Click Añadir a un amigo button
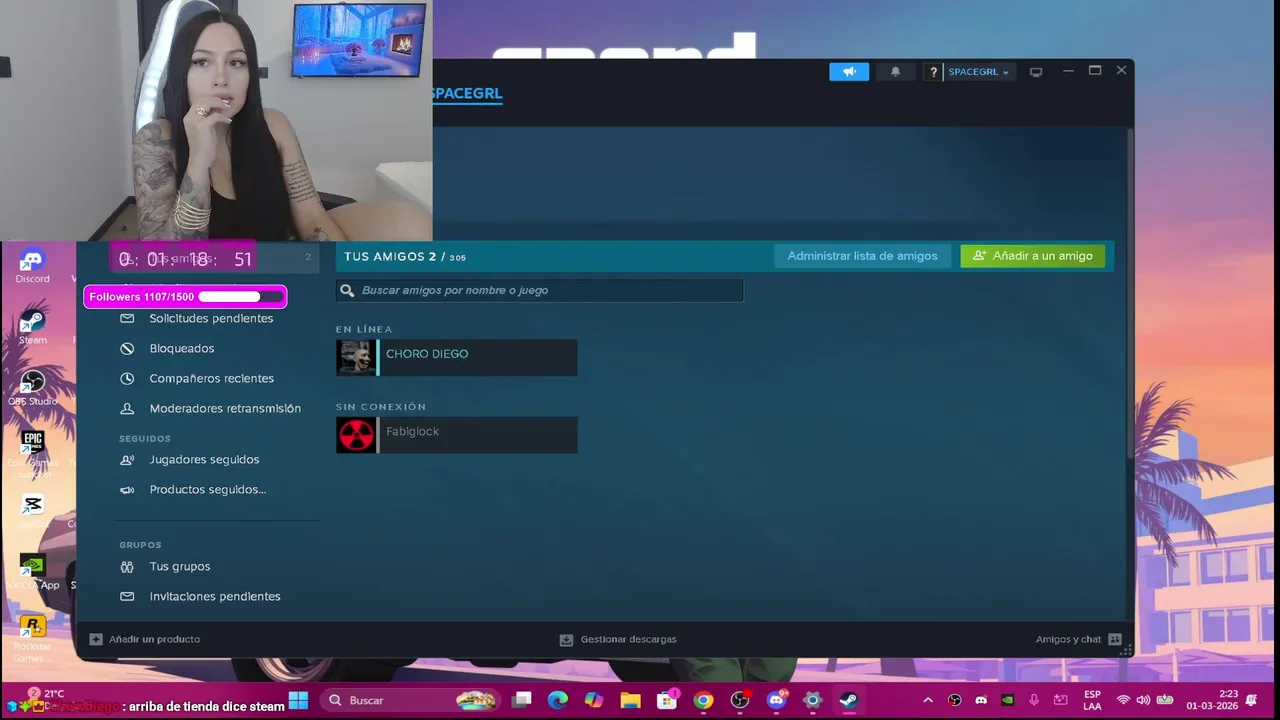The image size is (1280, 720). (1033, 256)
